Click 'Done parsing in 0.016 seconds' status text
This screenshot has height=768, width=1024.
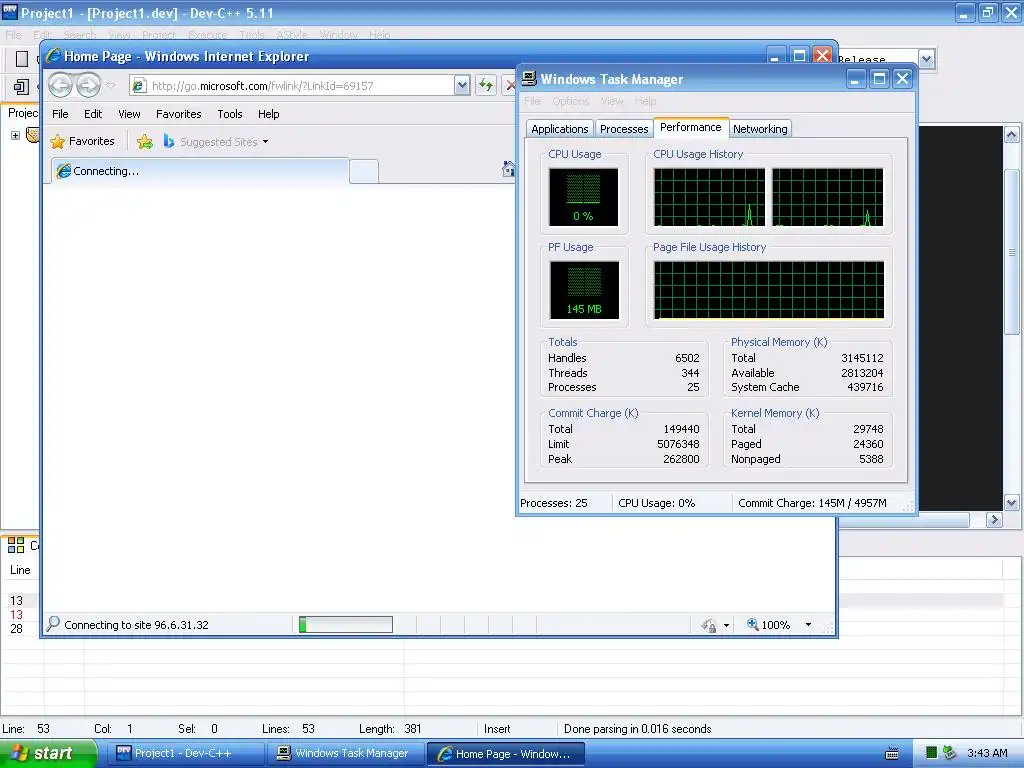pos(637,729)
